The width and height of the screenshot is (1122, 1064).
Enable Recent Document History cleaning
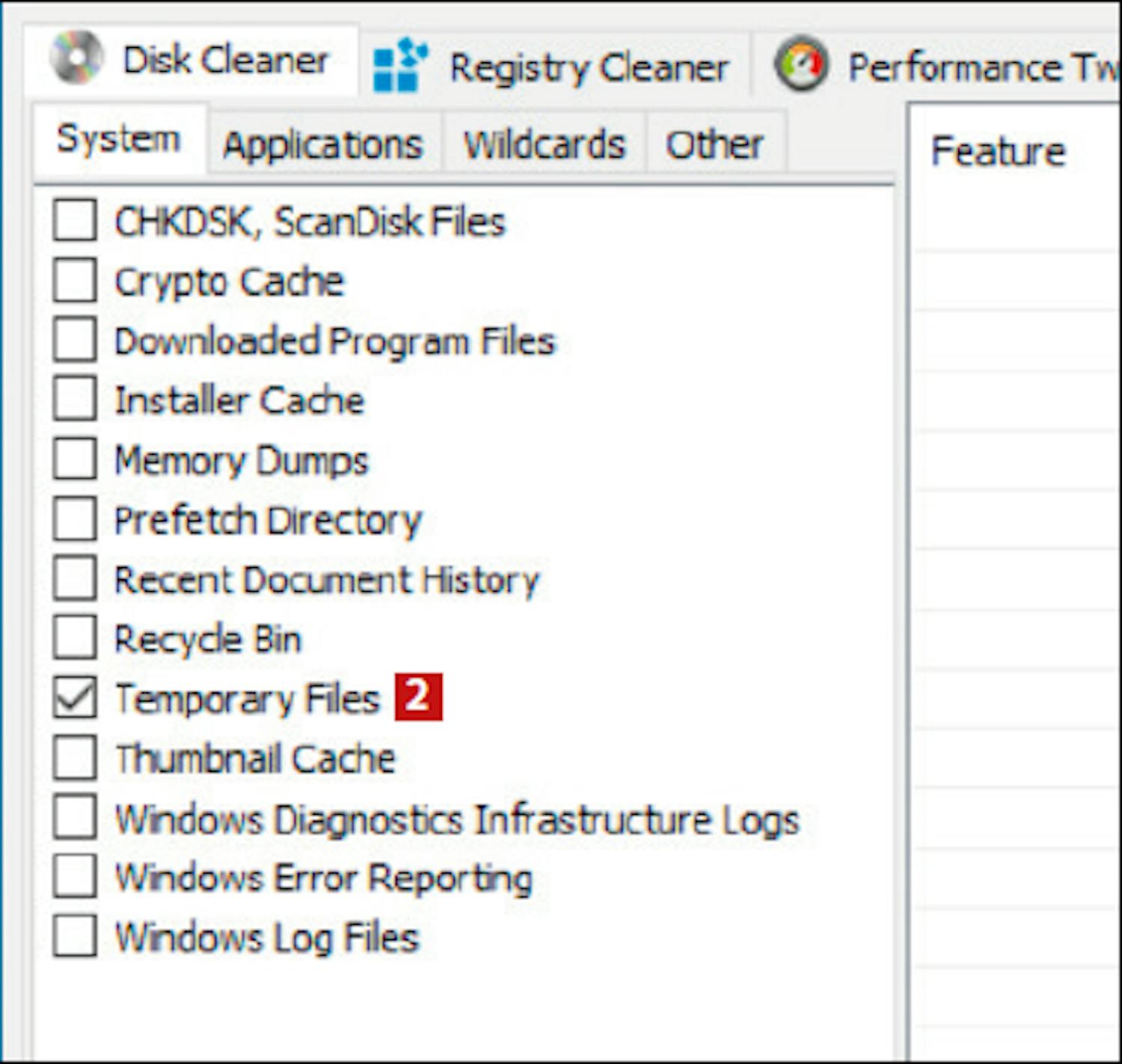click(x=75, y=579)
